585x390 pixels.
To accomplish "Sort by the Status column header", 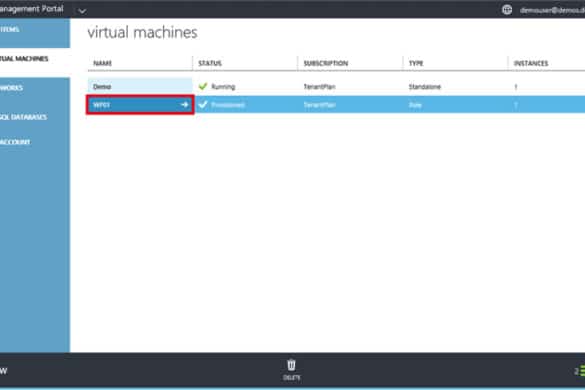I will pos(210,63).
